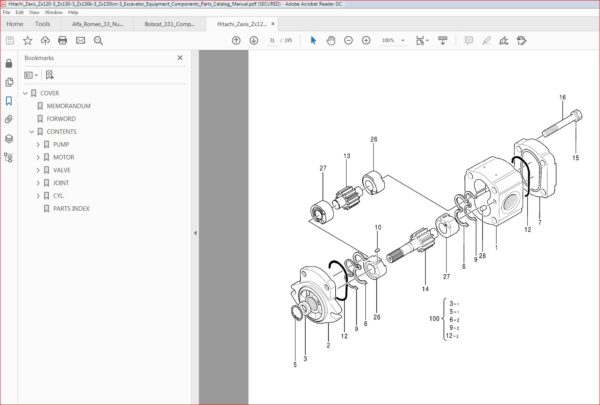Activate the Hand pan tool
Image resolution: width=600 pixels, height=405 pixels.
pyautogui.click(x=331, y=40)
